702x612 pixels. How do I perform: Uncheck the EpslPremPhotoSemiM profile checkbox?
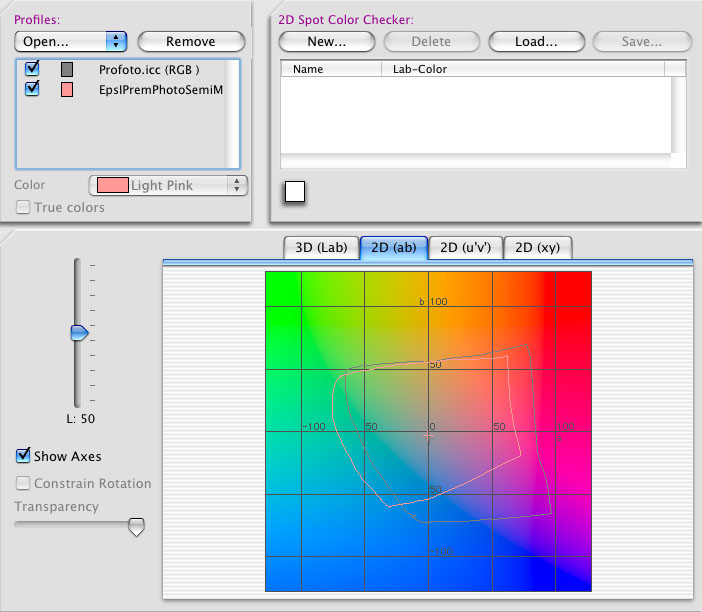tap(32, 88)
